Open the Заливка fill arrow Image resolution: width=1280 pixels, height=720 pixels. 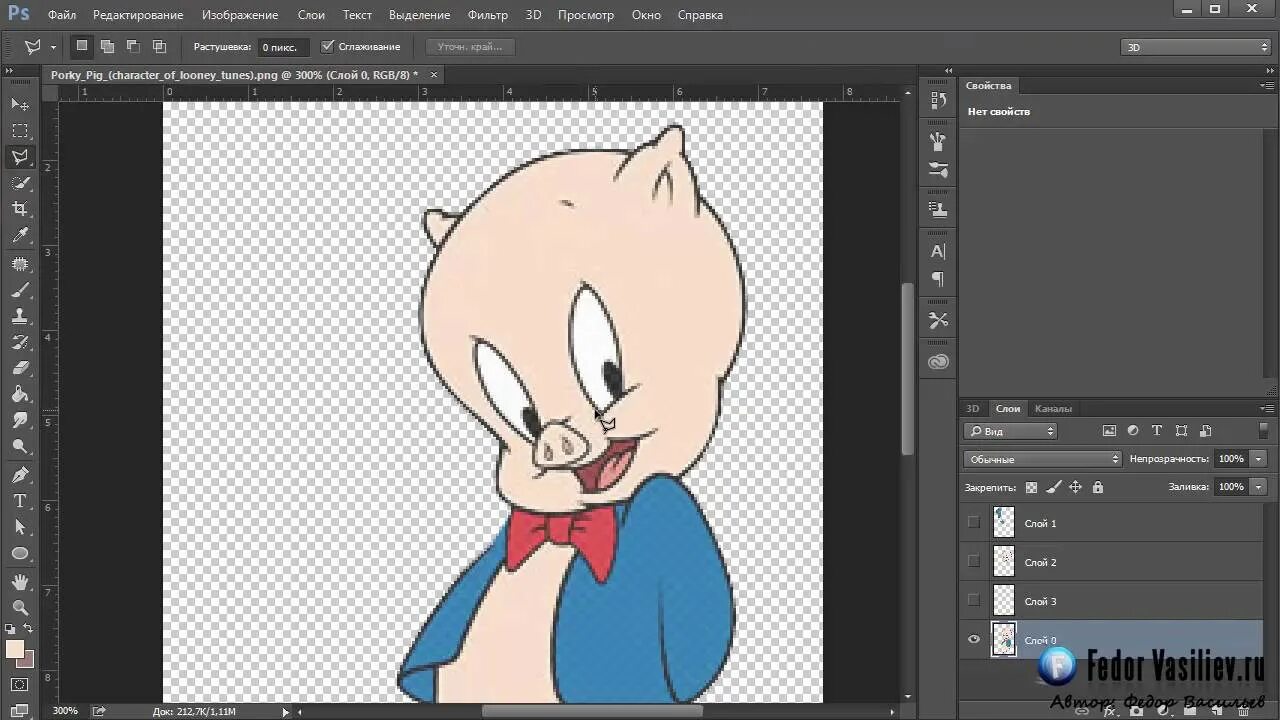click(x=1258, y=486)
